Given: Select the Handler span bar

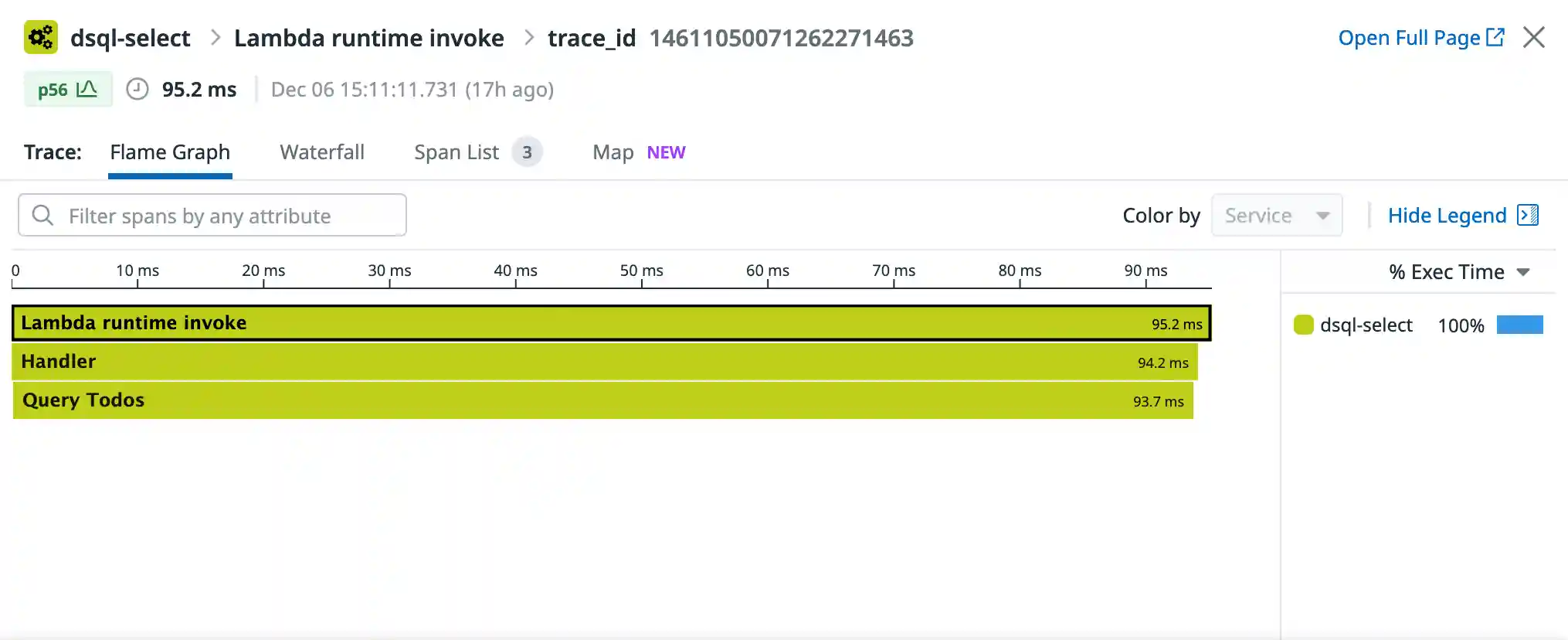Looking at the screenshot, I should click(x=604, y=362).
